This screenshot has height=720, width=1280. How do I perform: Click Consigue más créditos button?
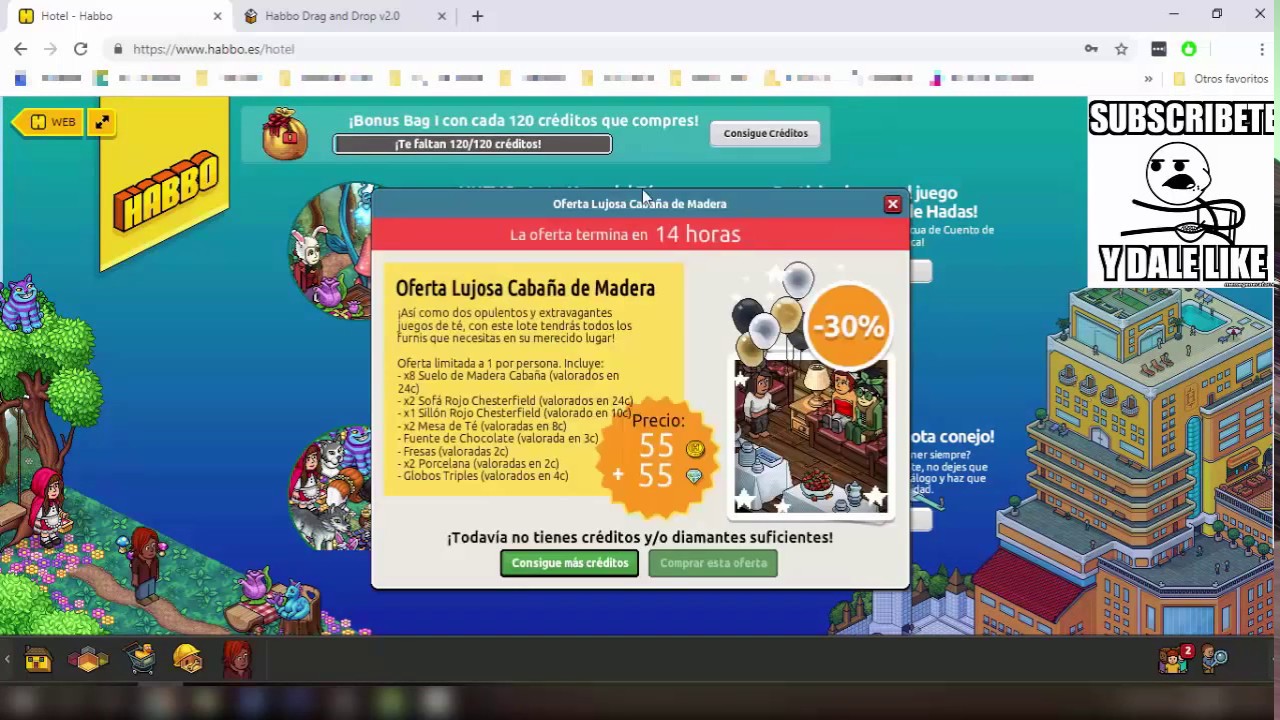coord(569,563)
